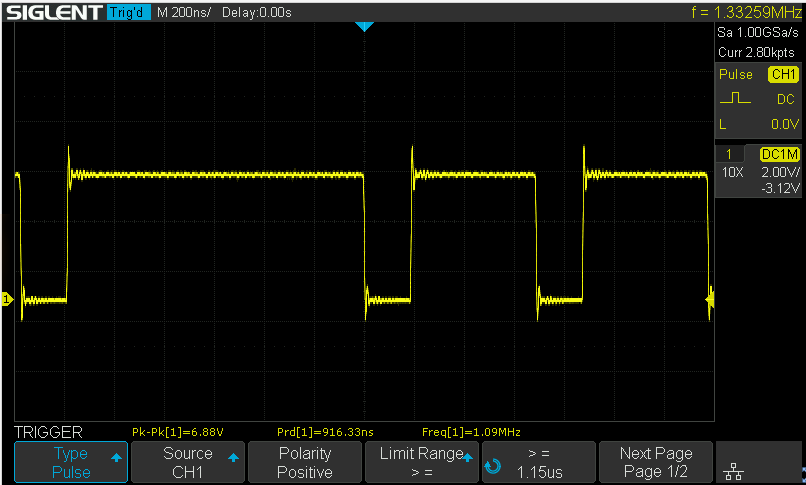Screen dimensions: 806x485
Task: Toggle Polarity Positive setting
Action: (305, 463)
